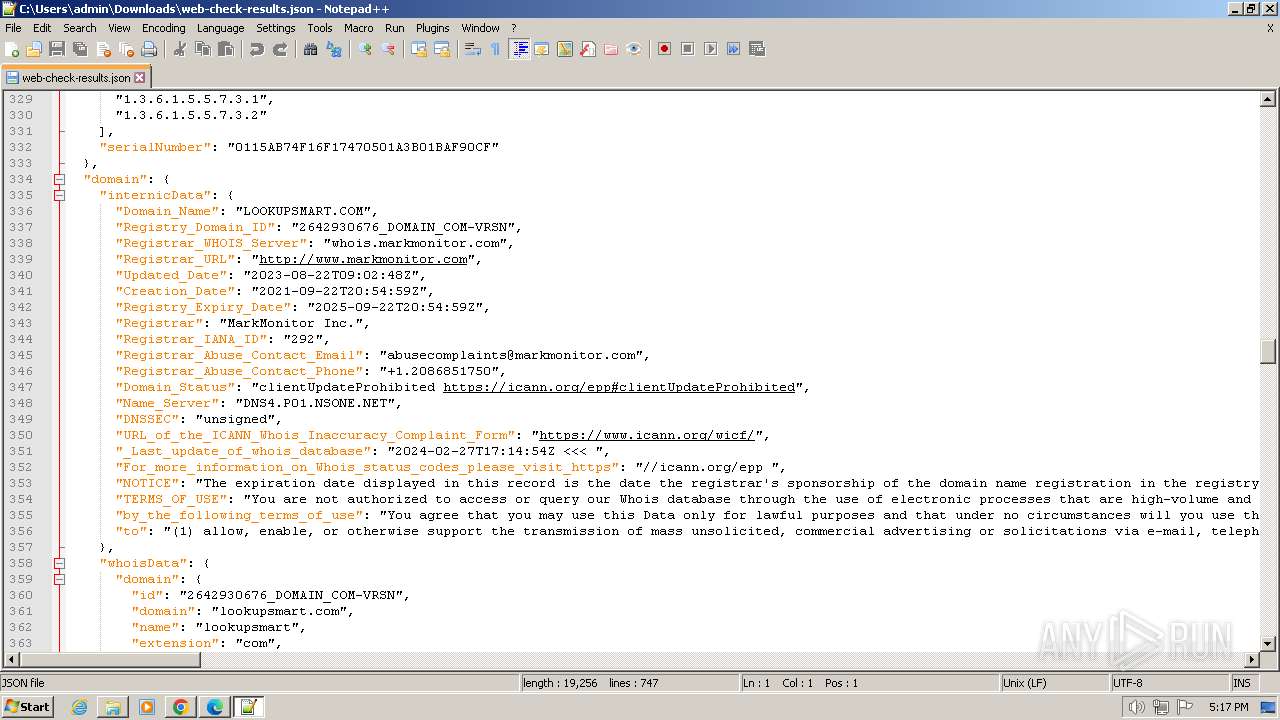Image resolution: width=1280 pixels, height=720 pixels.
Task: Click the vertical scrollbar down arrow
Action: coord(1268,644)
